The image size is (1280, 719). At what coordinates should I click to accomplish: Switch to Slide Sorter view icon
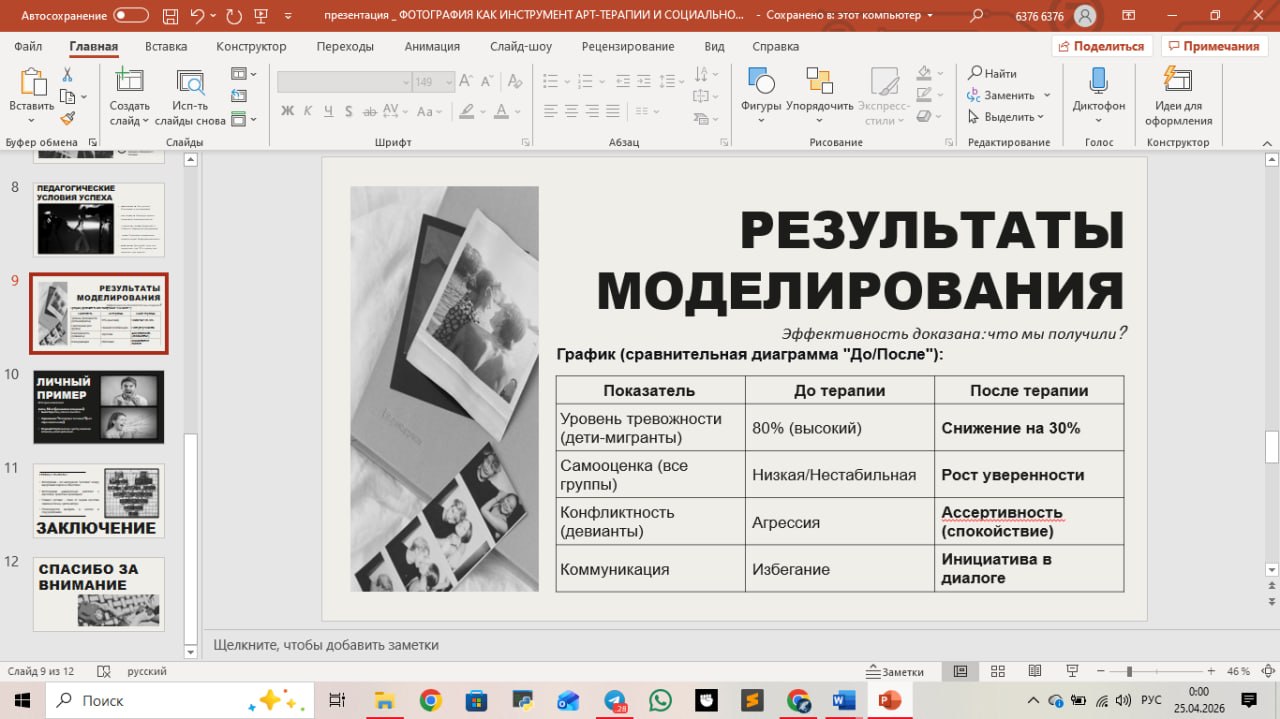tap(997, 671)
